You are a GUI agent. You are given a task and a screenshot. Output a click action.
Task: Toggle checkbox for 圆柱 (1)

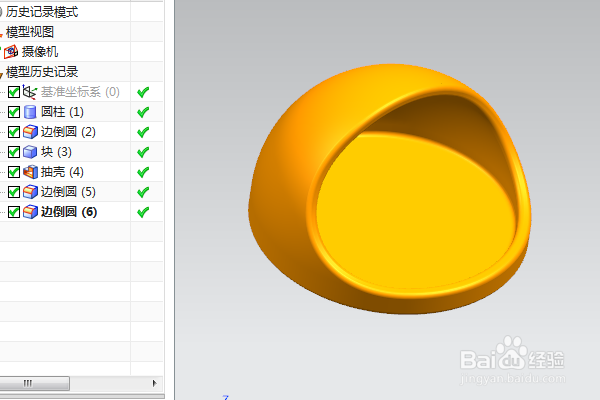(14, 112)
